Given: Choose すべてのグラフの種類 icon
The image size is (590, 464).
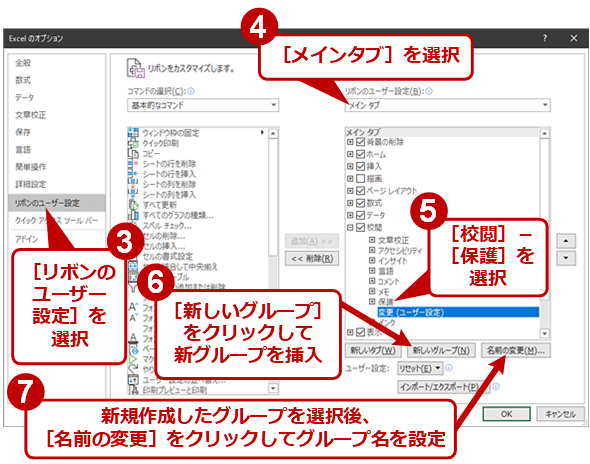Looking at the screenshot, I should pos(133,215).
